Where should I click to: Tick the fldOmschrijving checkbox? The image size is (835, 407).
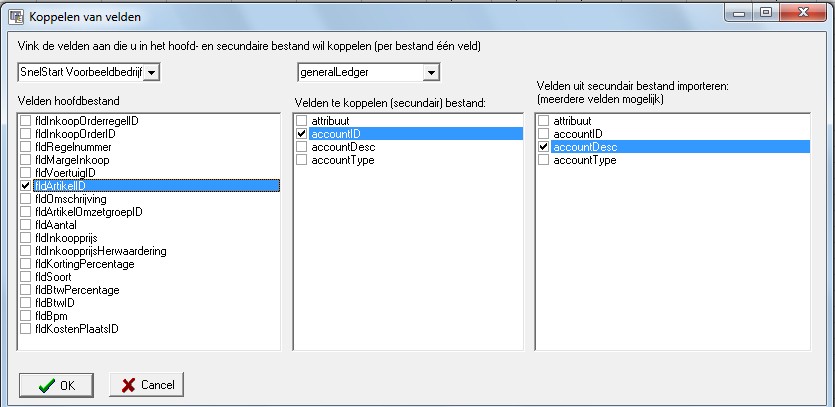point(26,199)
